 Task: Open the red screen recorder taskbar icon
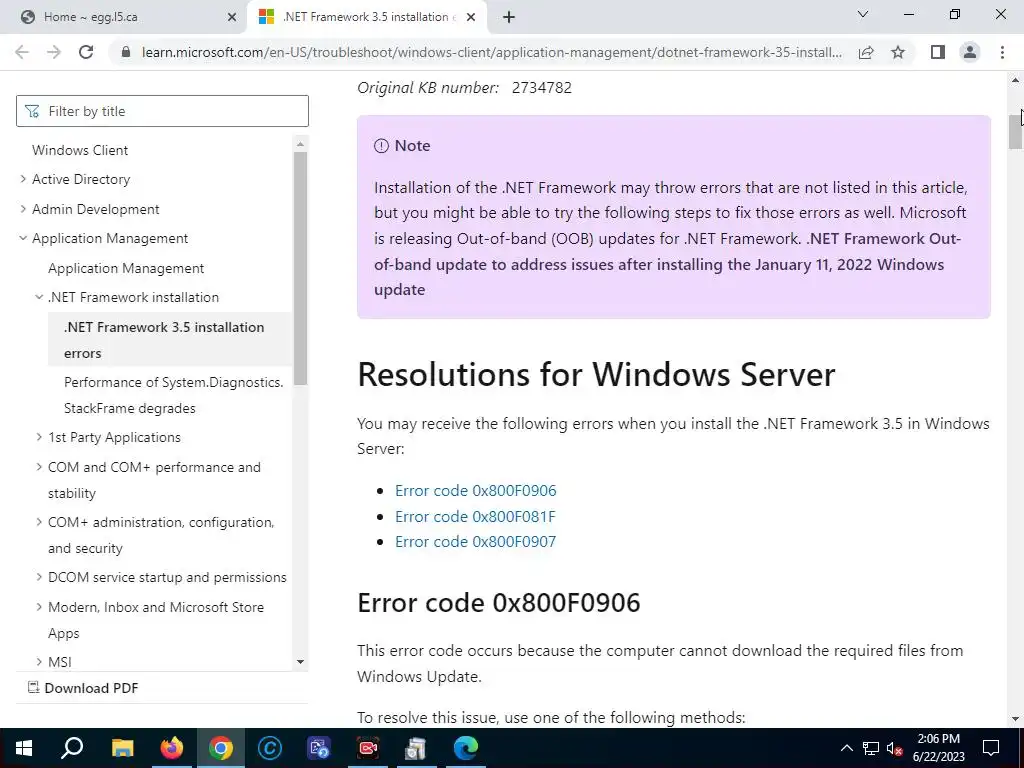(x=368, y=748)
